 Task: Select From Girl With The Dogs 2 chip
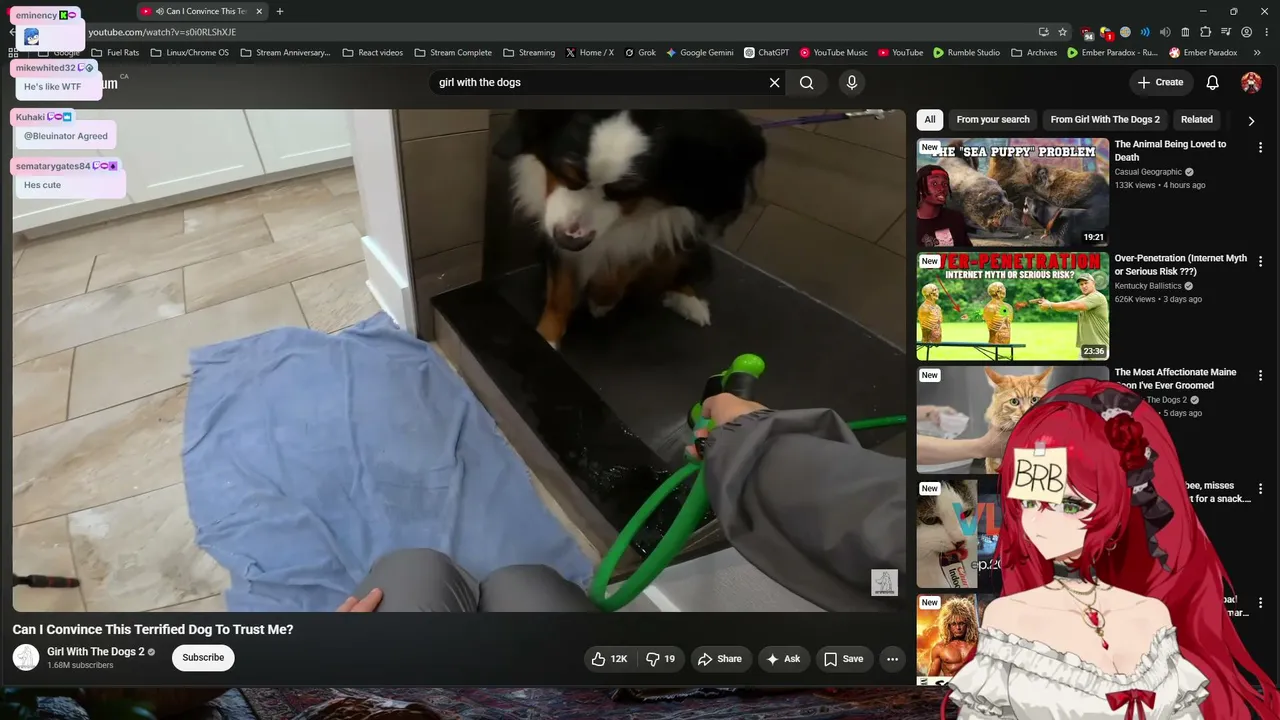pos(1105,120)
